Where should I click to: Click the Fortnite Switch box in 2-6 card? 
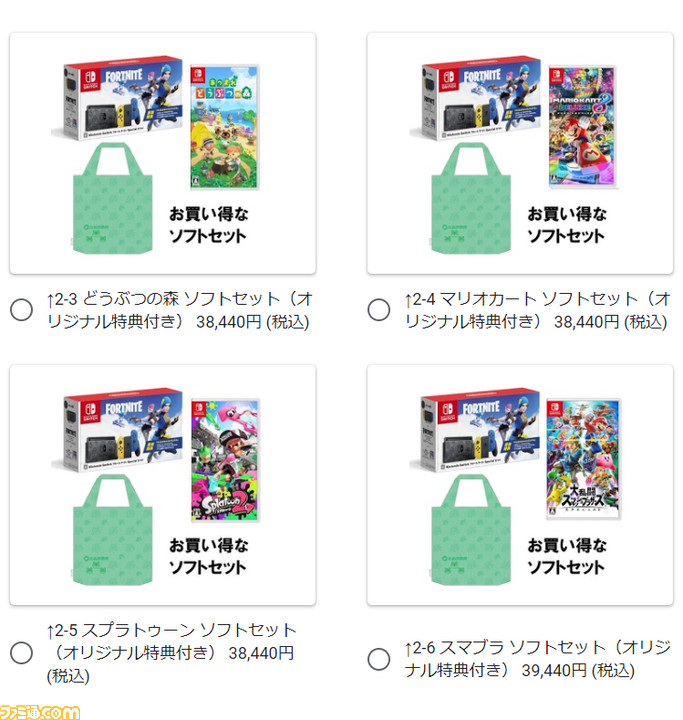pyautogui.click(x=475, y=431)
